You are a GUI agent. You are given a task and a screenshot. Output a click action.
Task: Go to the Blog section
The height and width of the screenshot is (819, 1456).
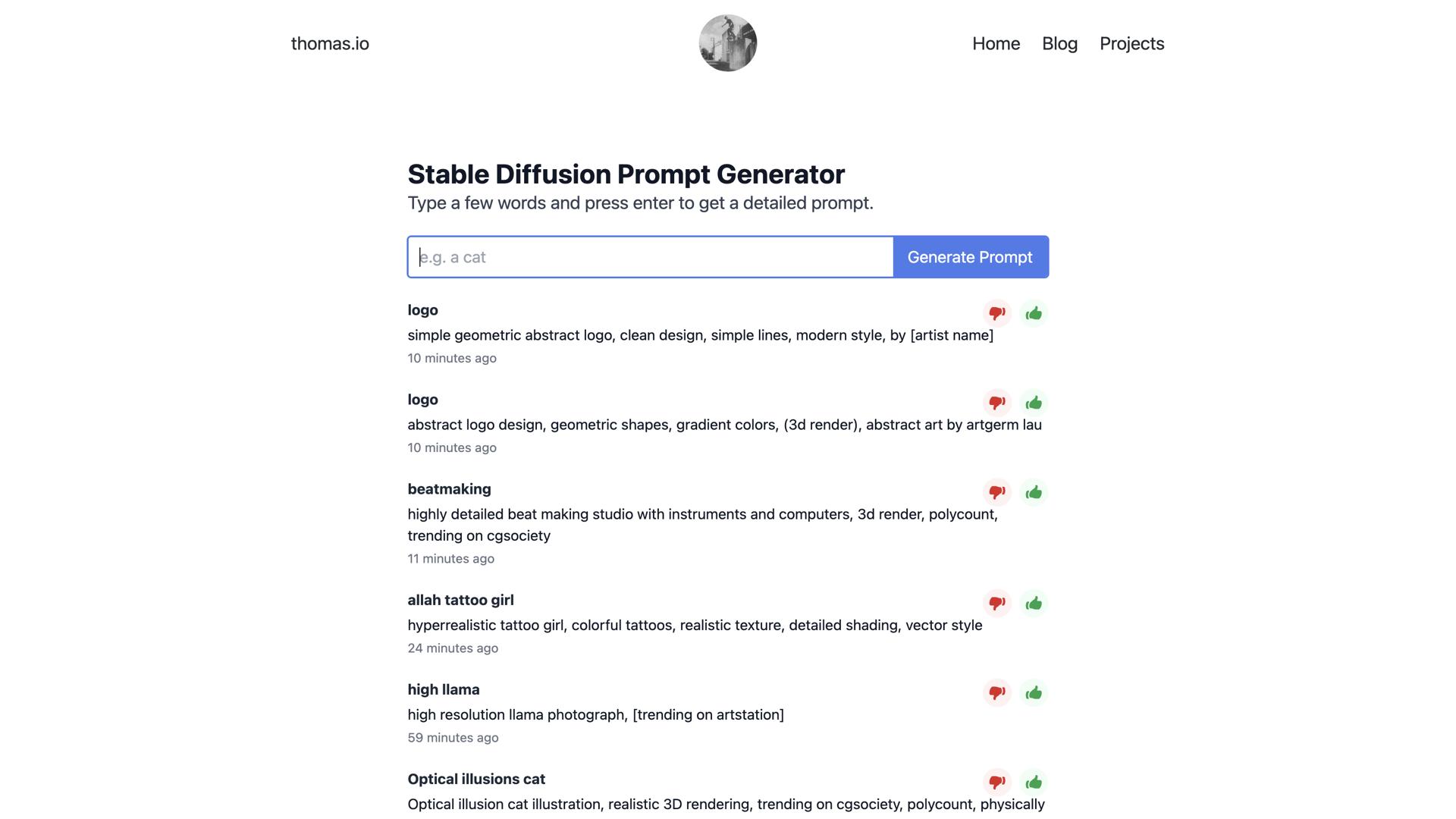point(1059,43)
